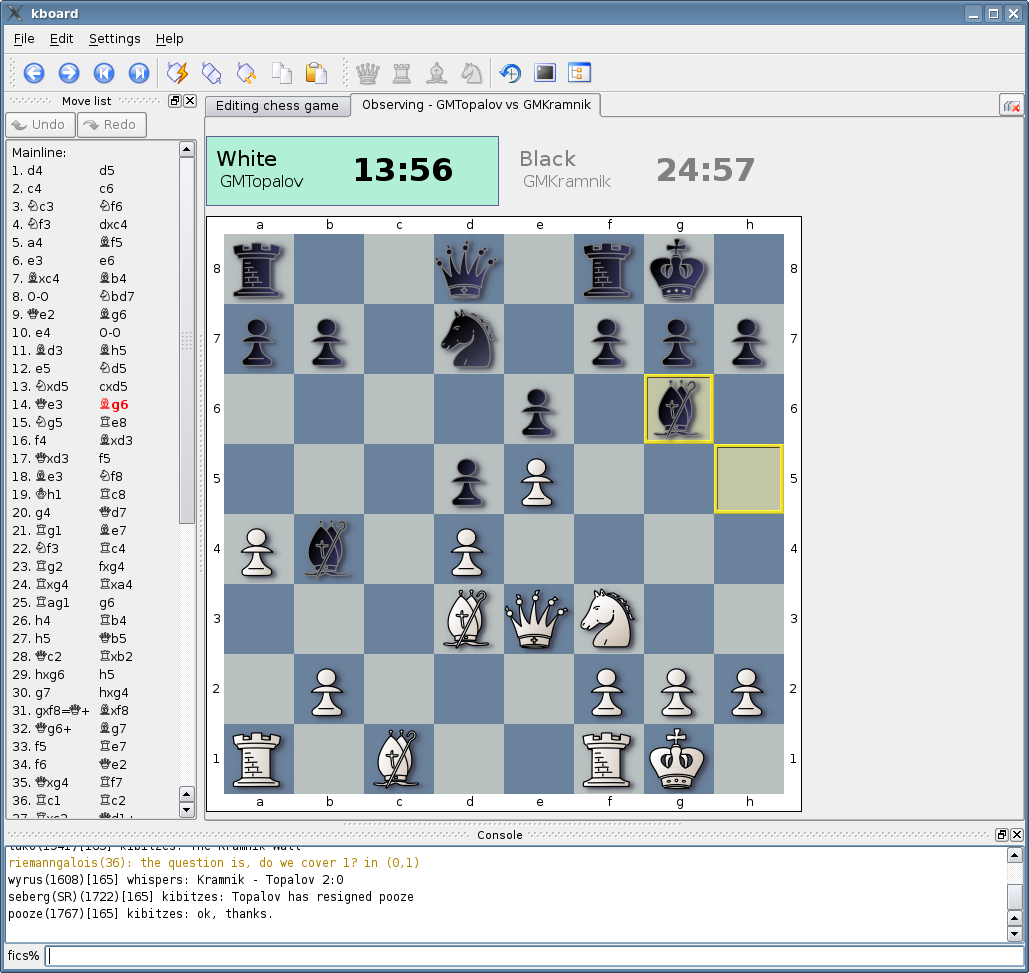The image size is (1029, 973).
Task: Select the knight promotion icon
Action: click(471, 73)
